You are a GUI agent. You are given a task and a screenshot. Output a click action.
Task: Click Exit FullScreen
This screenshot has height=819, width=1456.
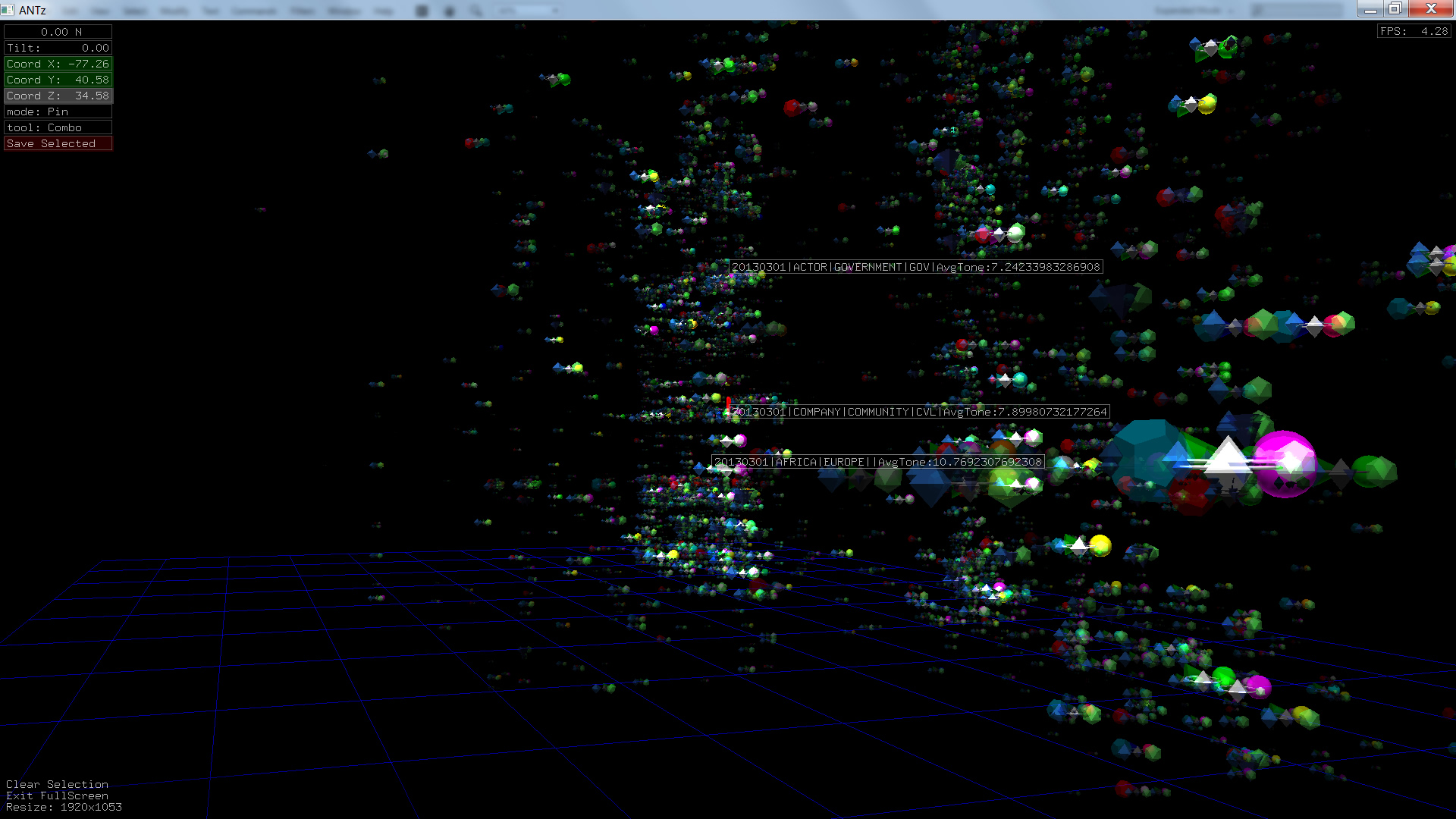(57, 795)
